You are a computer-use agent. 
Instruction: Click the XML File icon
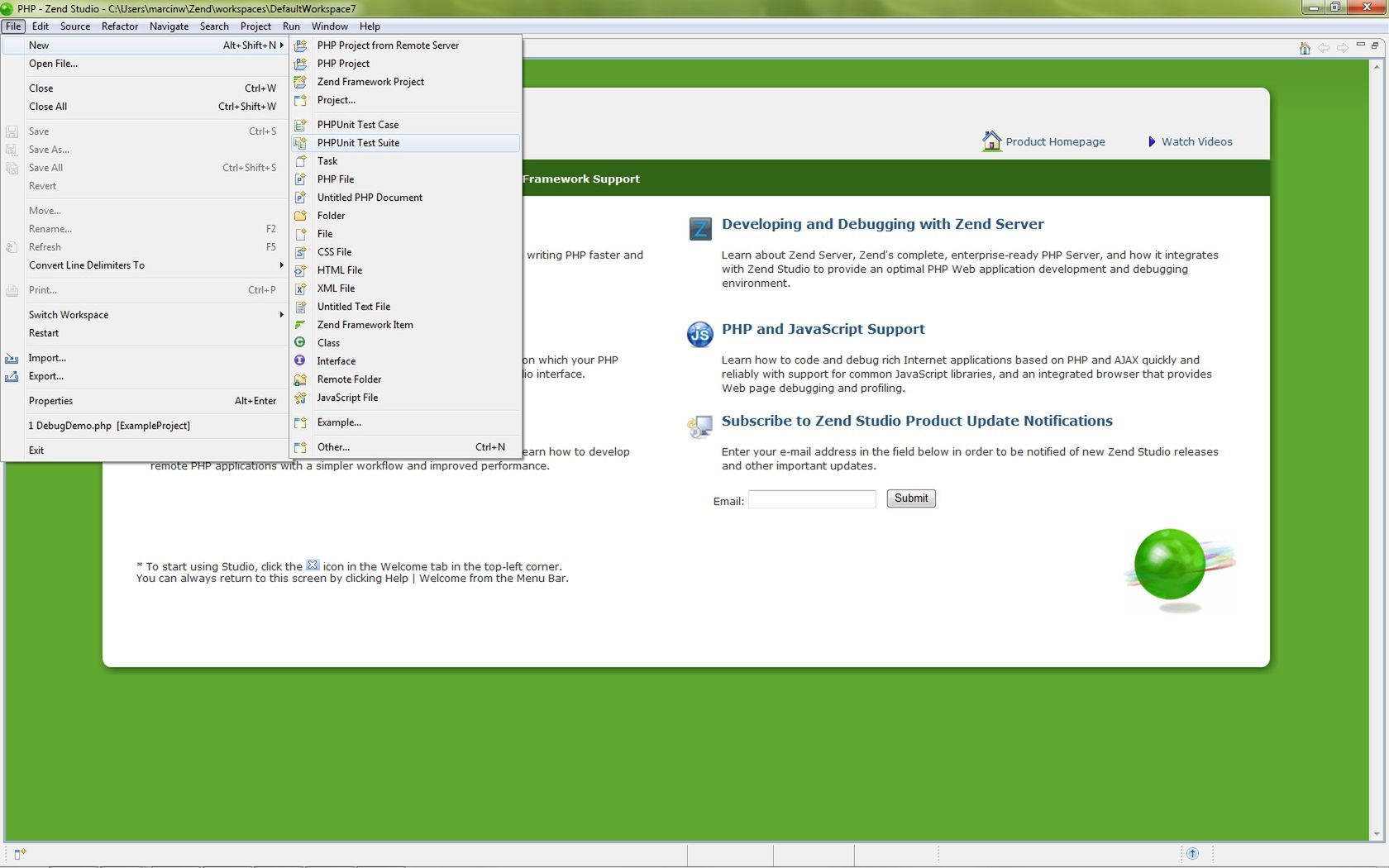pos(301,289)
